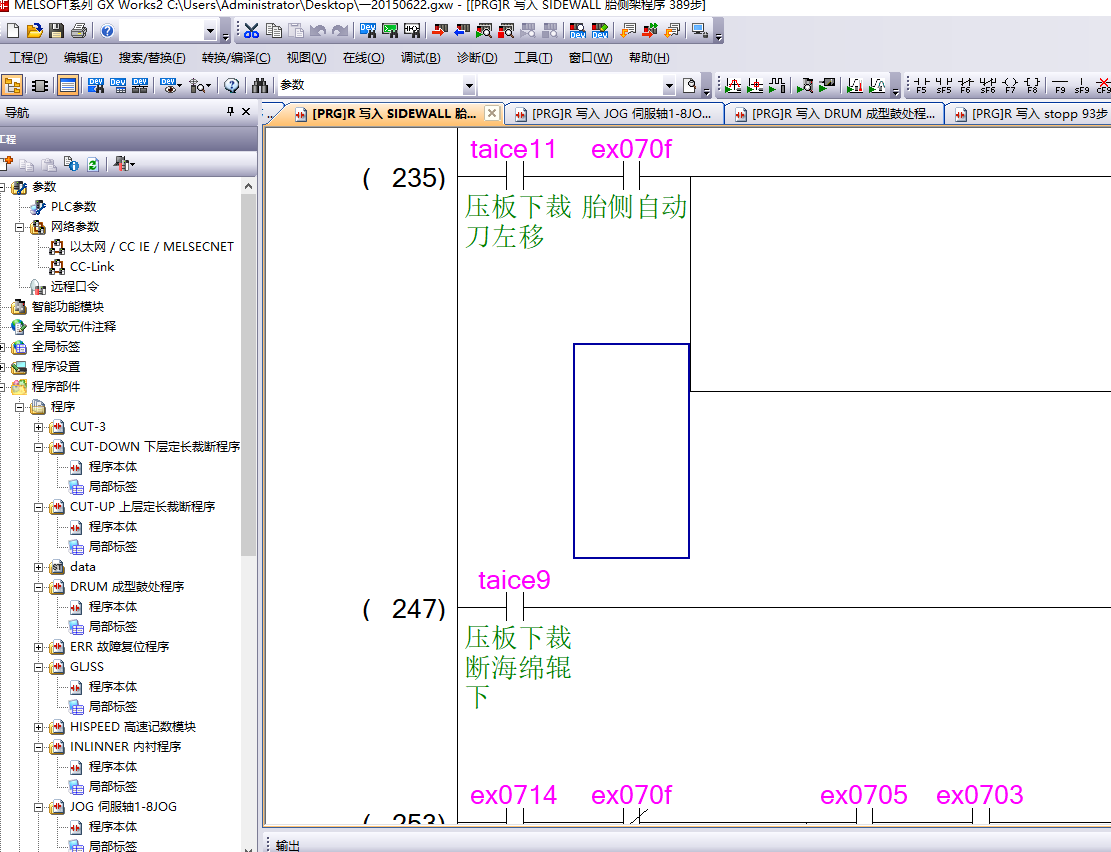Select CC-Link in network parameters
The image size is (1111, 852).
point(91,266)
